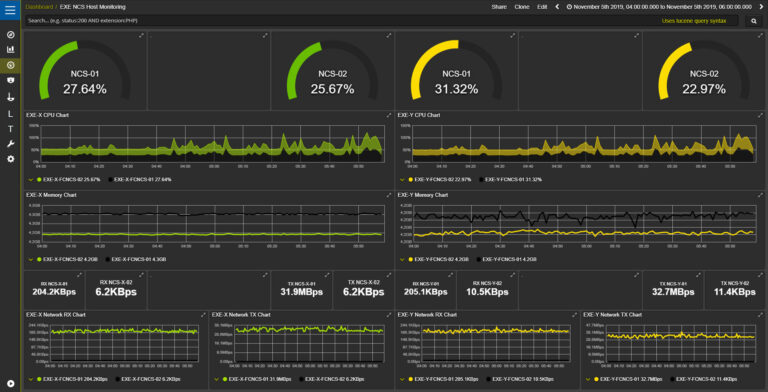Open Management gear icon in sidebar
This screenshot has height=392, width=768.
pos(10,159)
